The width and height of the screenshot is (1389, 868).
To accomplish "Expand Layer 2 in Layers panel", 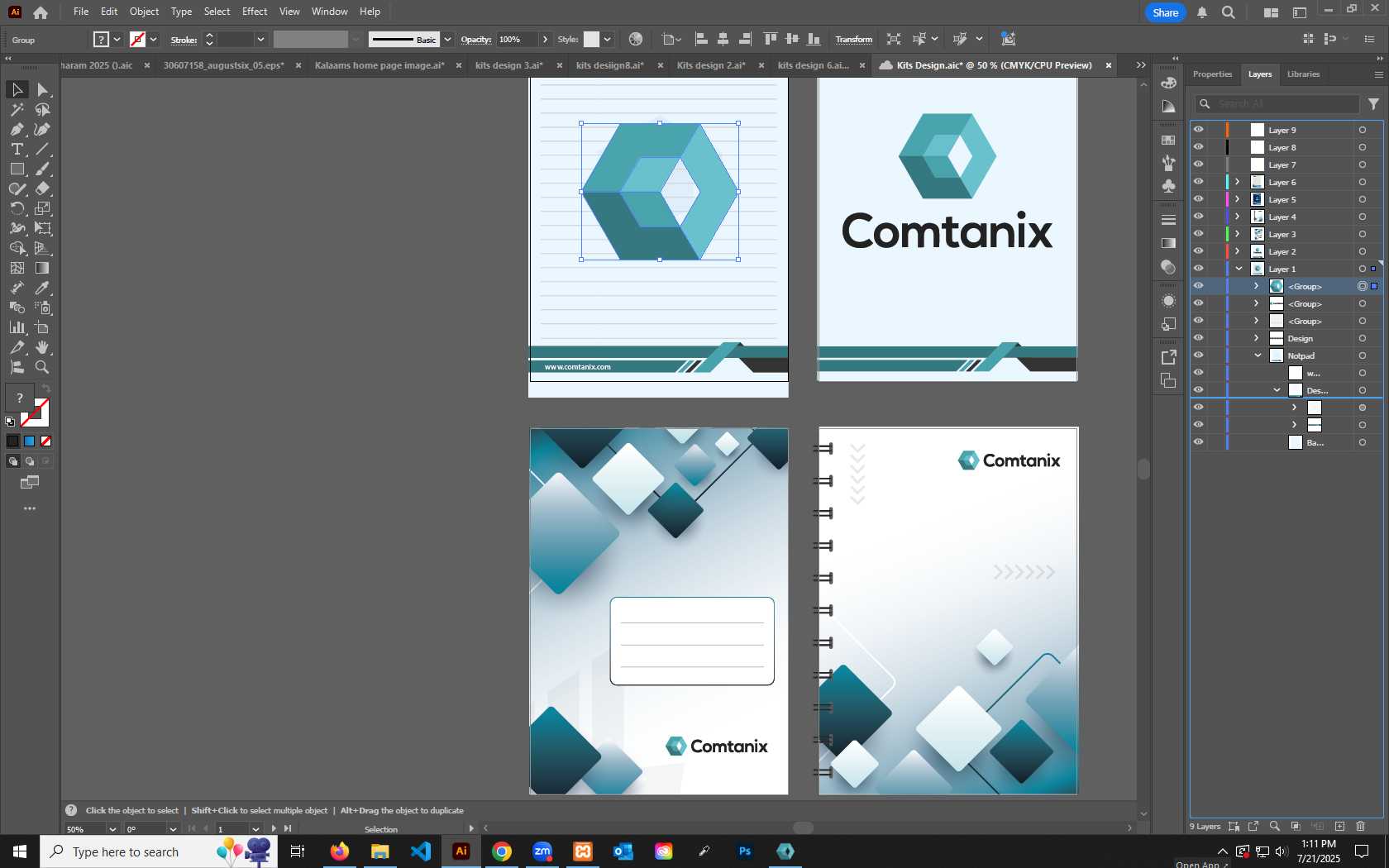I will [x=1238, y=251].
